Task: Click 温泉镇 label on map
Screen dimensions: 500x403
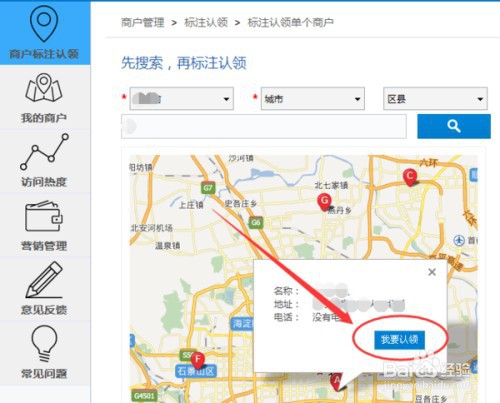Action: coord(167,246)
